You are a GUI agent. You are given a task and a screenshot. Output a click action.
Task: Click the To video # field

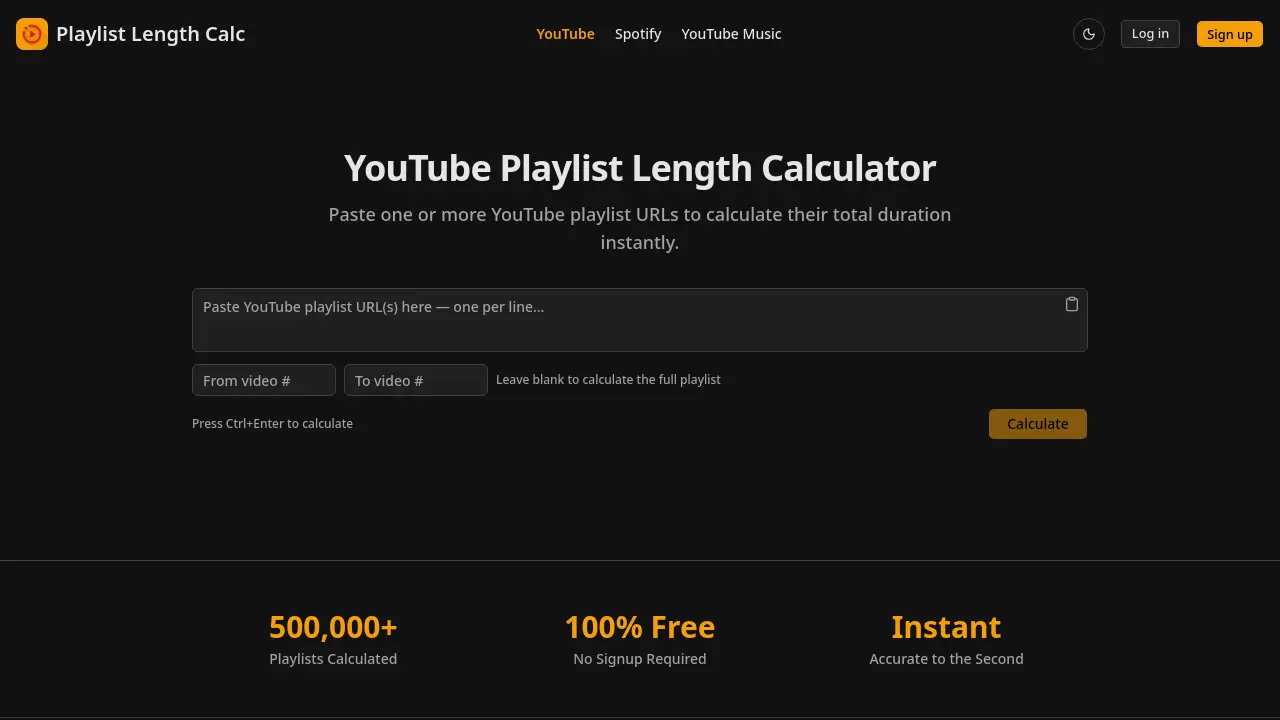(x=416, y=380)
